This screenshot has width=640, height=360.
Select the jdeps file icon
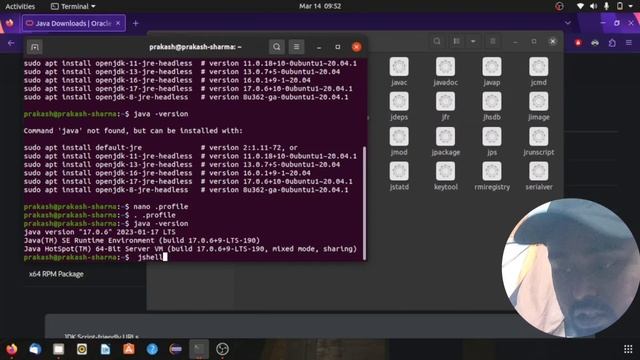click(x=399, y=102)
